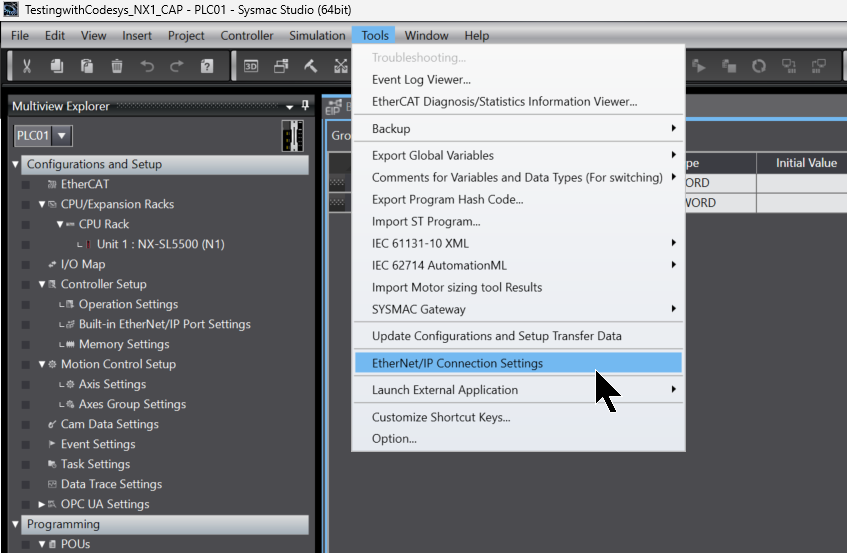
Task: Toggle the marker box beside Task Settings
Action: pyautogui.click(x=25, y=465)
